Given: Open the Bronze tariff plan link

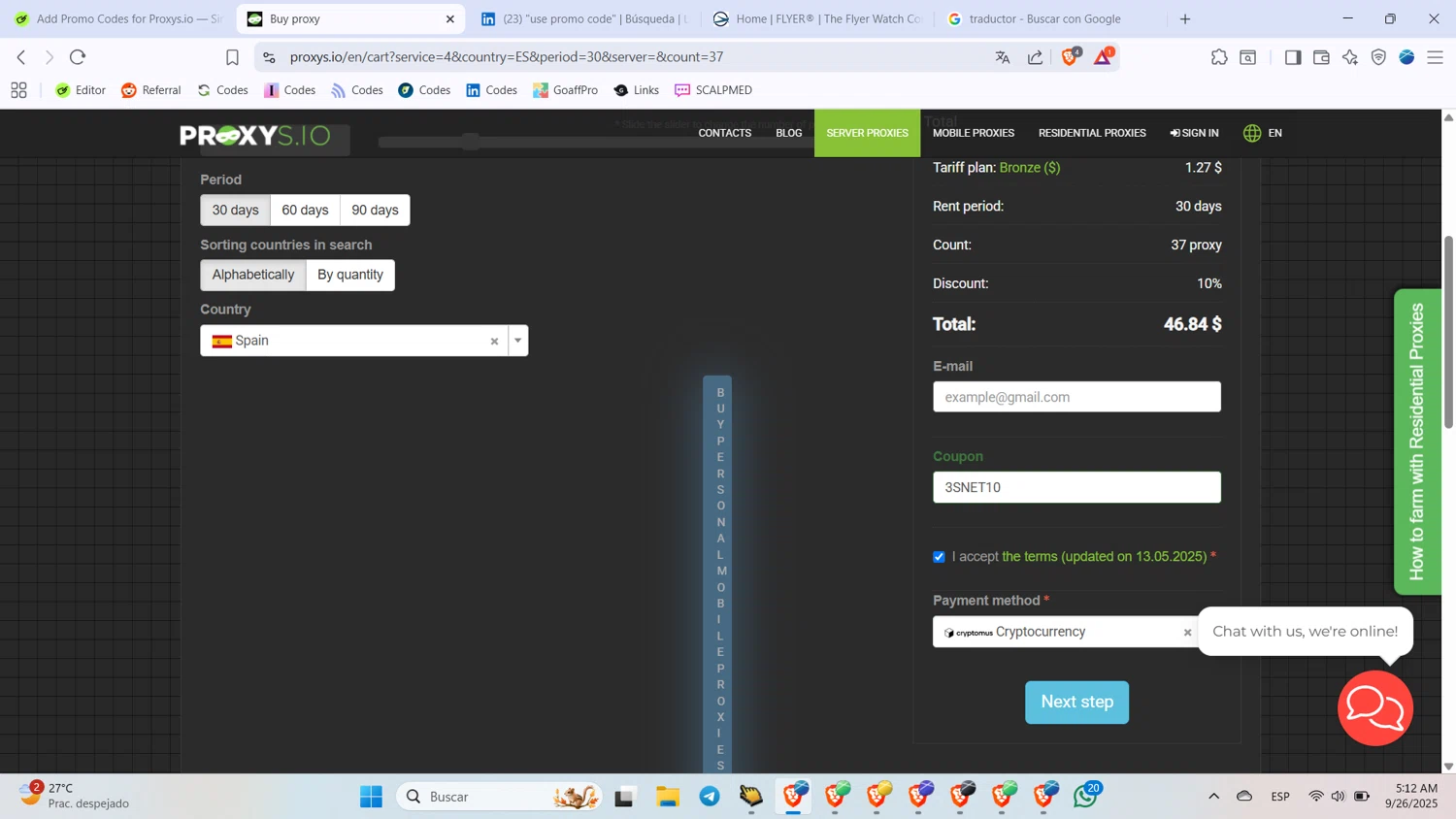Looking at the screenshot, I should pyautogui.click(x=1030, y=168).
